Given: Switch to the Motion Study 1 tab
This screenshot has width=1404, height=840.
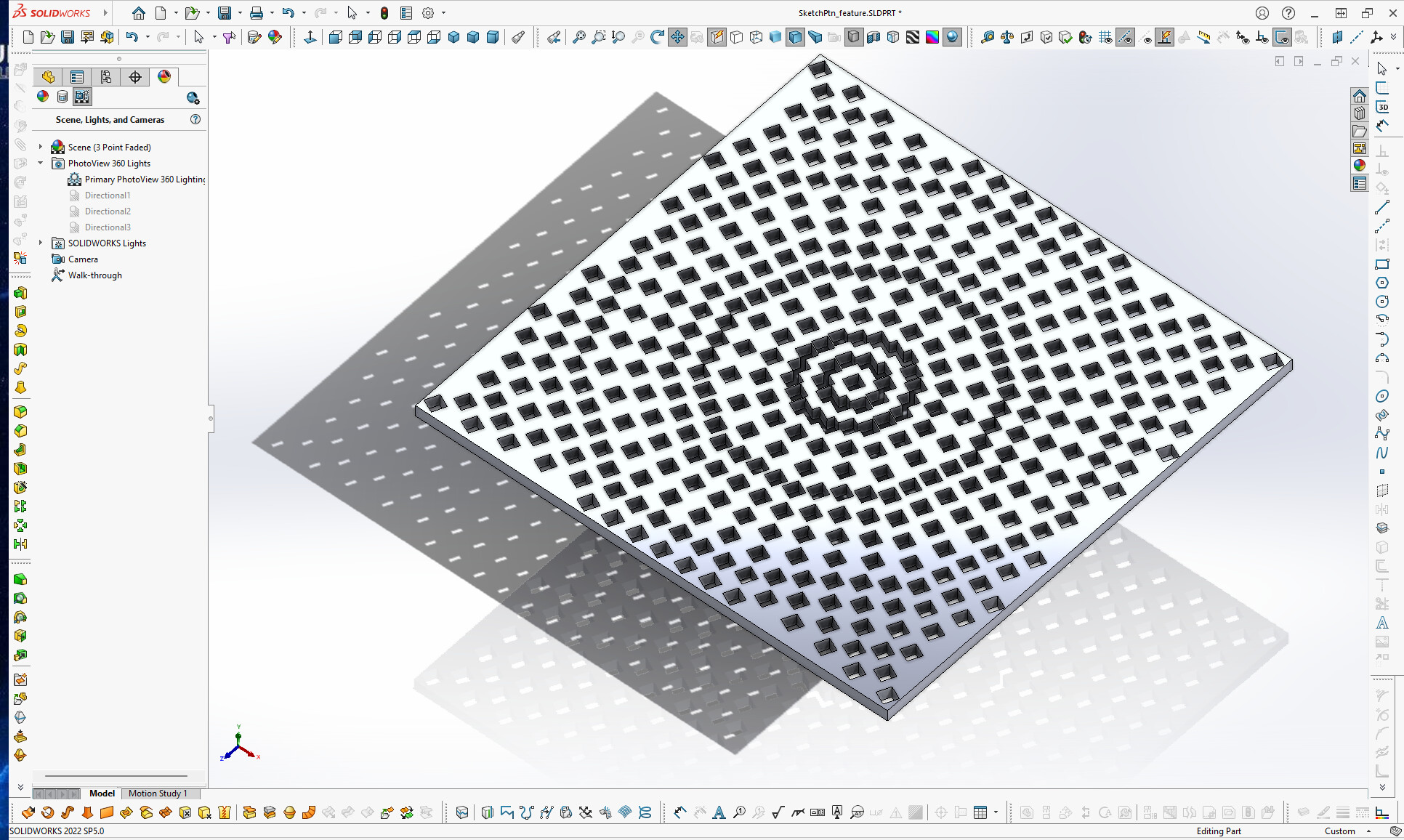Looking at the screenshot, I should pyautogui.click(x=158, y=793).
